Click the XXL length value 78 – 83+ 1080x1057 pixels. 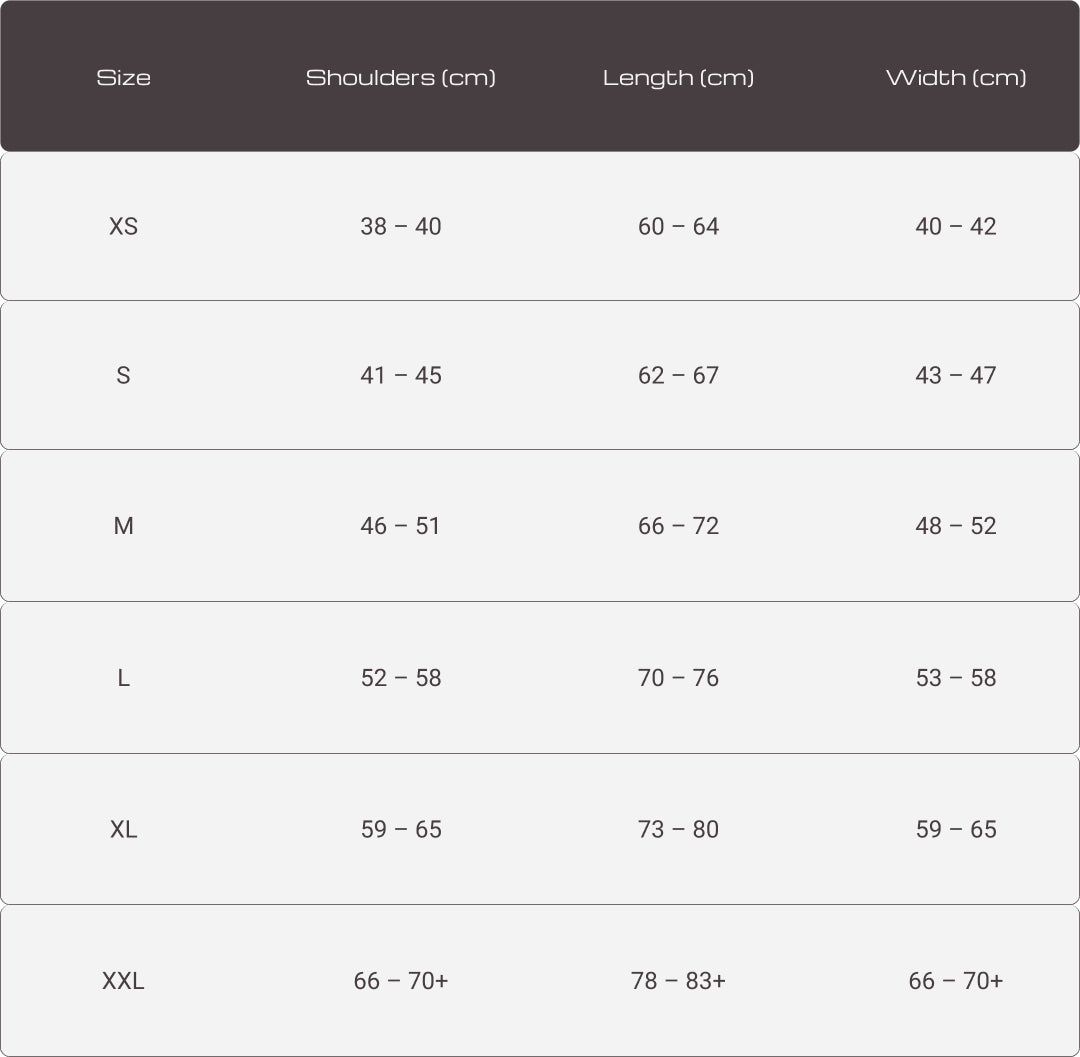(x=678, y=981)
